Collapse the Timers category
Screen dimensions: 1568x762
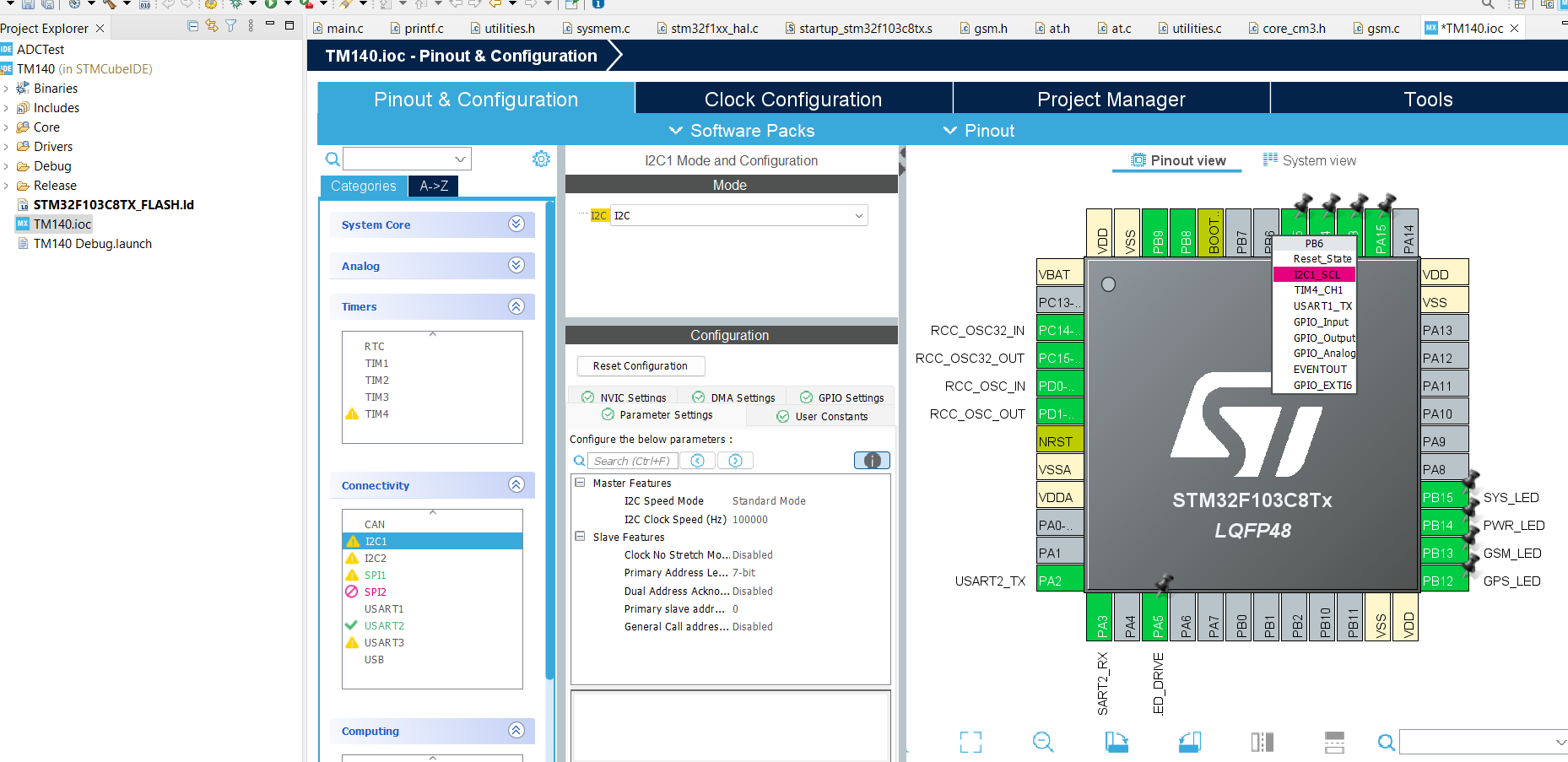(x=516, y=306)
